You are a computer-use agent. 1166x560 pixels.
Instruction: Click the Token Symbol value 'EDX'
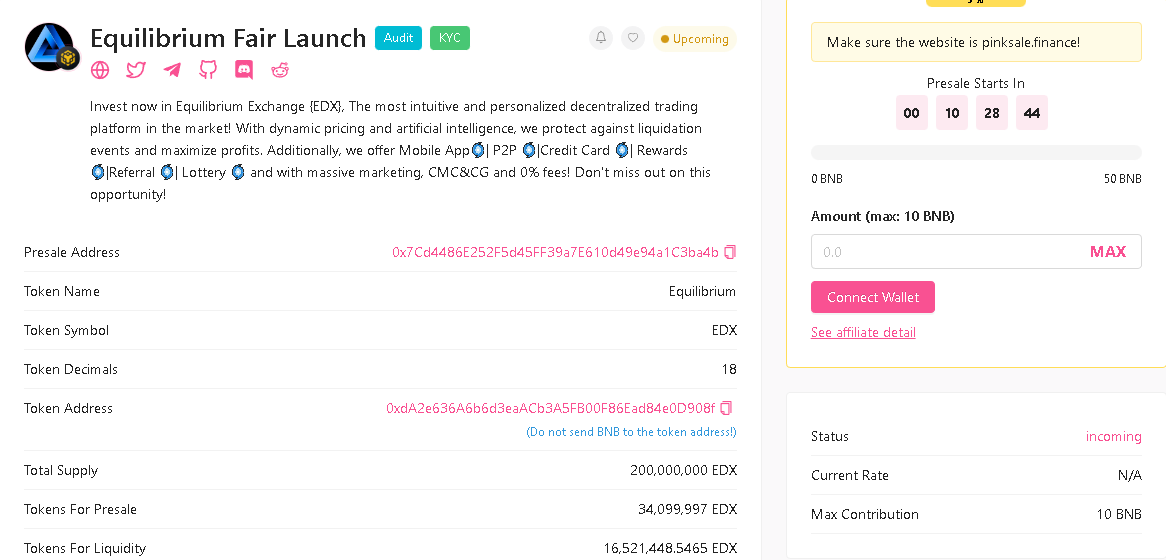[724, 330]
